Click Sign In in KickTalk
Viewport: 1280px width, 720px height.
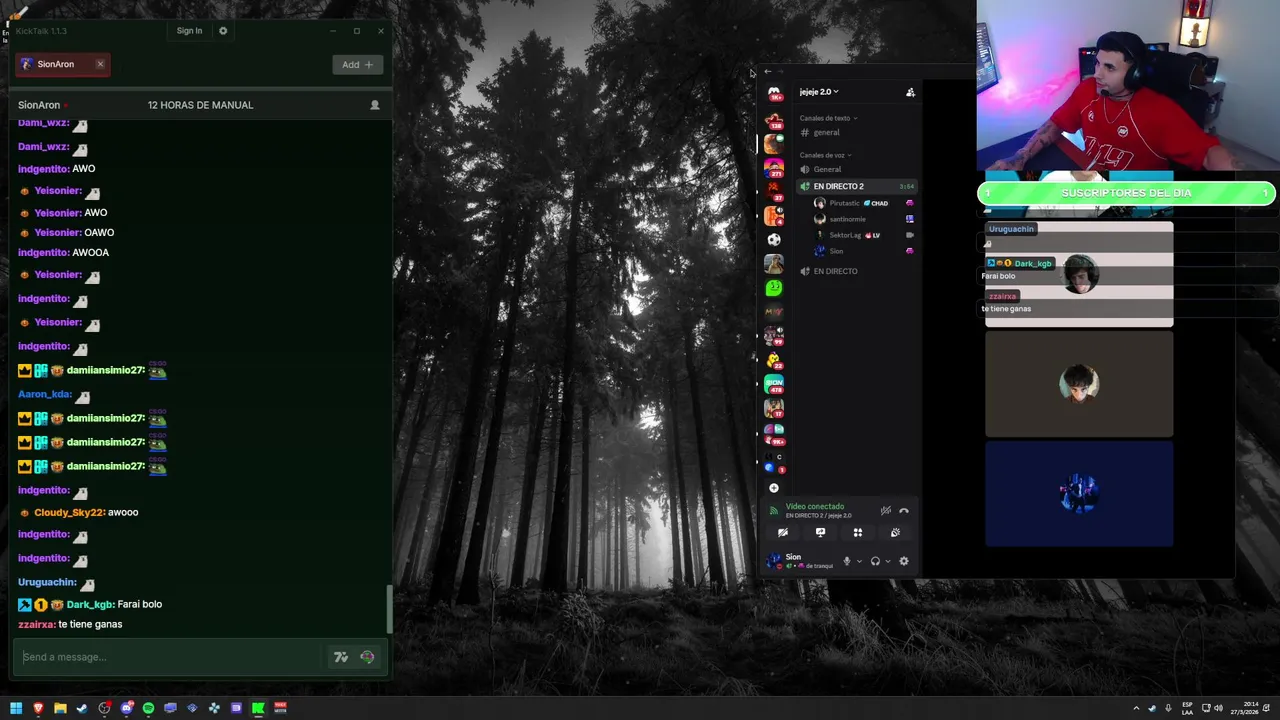tap(189, 31)
